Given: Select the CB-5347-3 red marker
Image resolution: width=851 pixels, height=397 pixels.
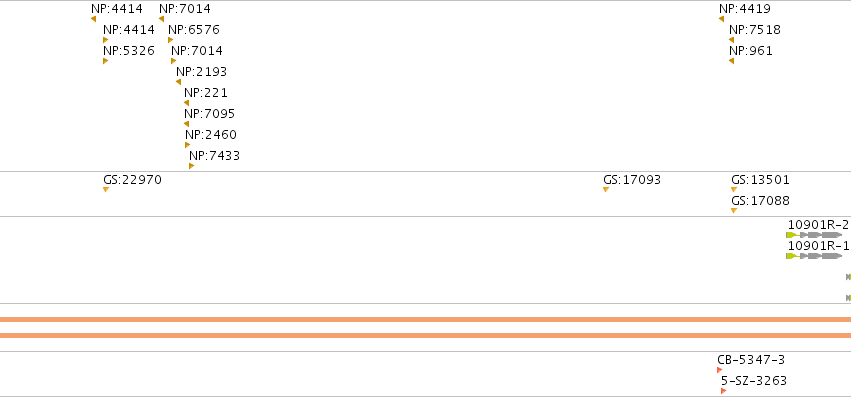Looking at the screenshot, I should tap(720, 370).
